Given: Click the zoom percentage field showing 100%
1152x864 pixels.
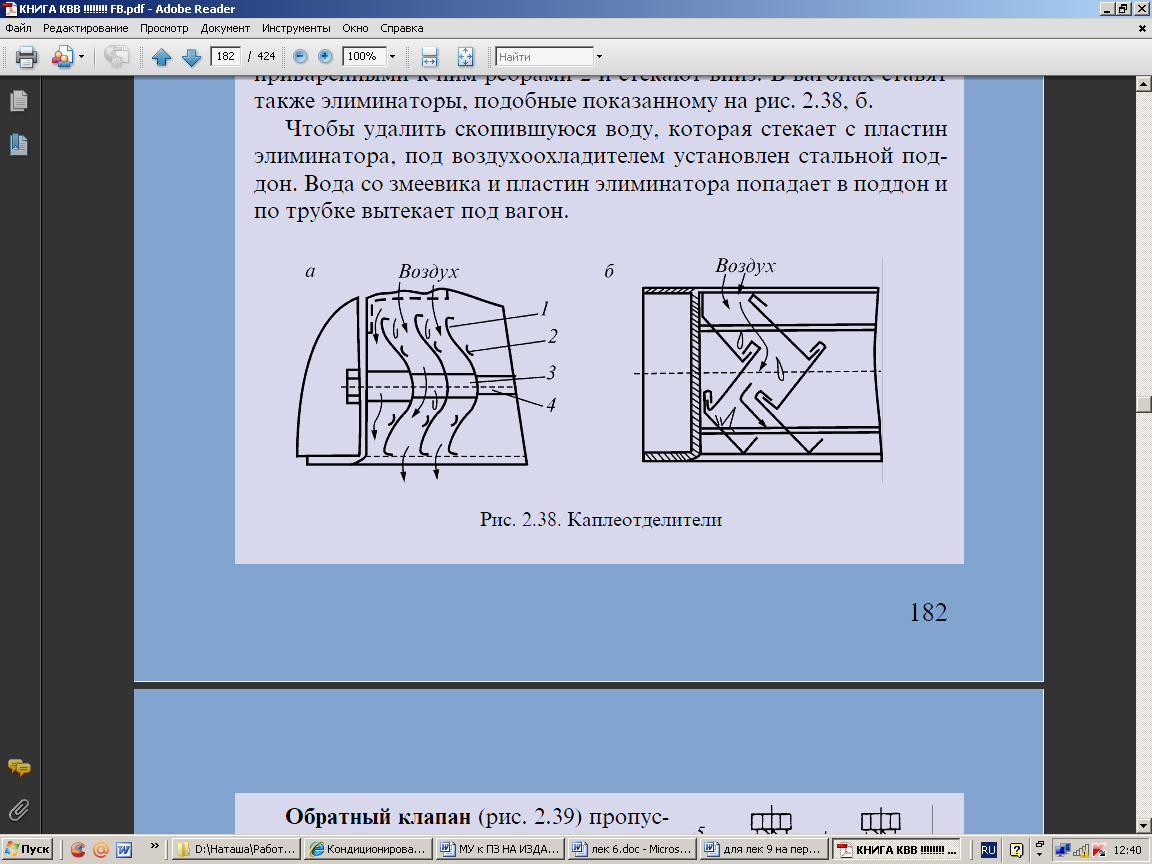Looking at the screenshot, I should click(x=364, y=57).
